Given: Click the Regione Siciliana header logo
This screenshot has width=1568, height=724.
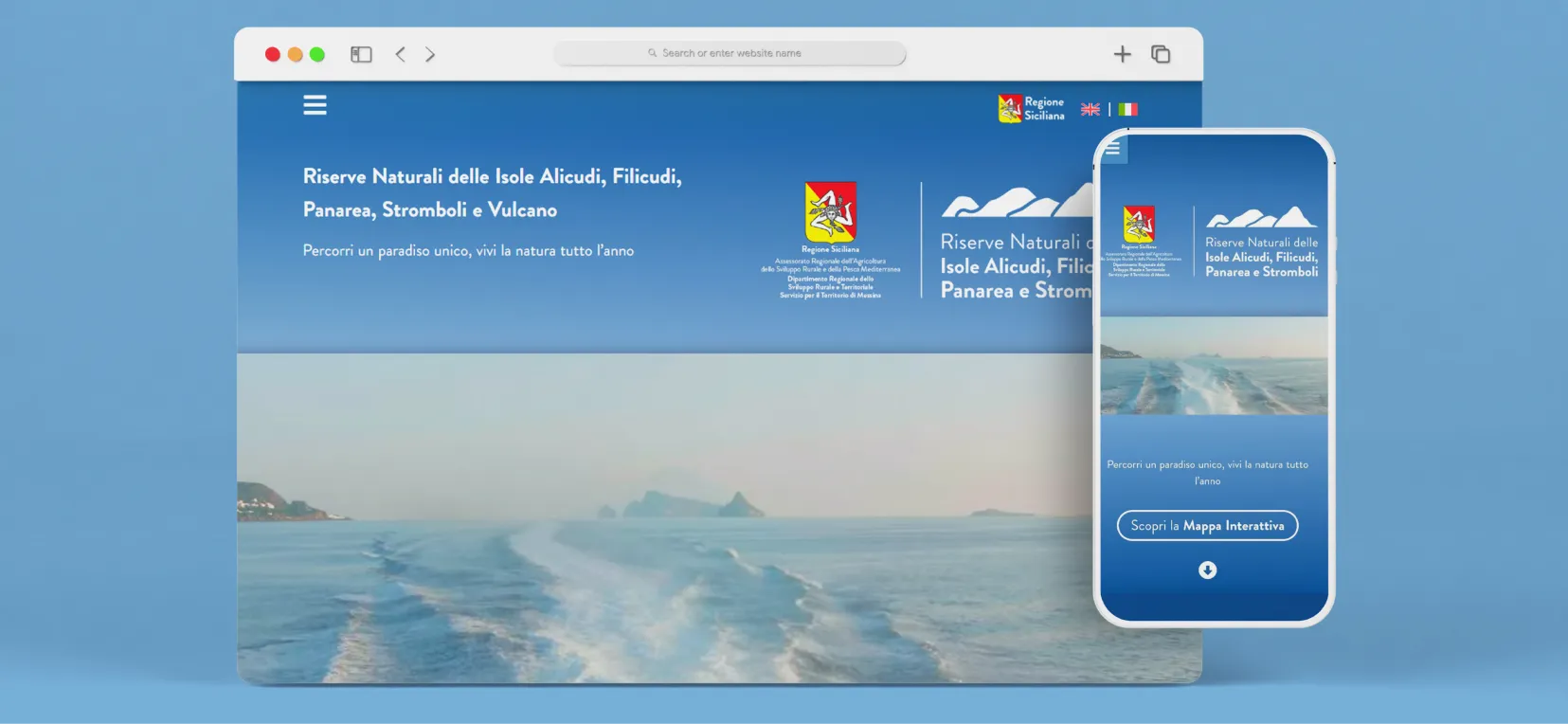Looking at the screenshot, I should [x=1031, y=108].
